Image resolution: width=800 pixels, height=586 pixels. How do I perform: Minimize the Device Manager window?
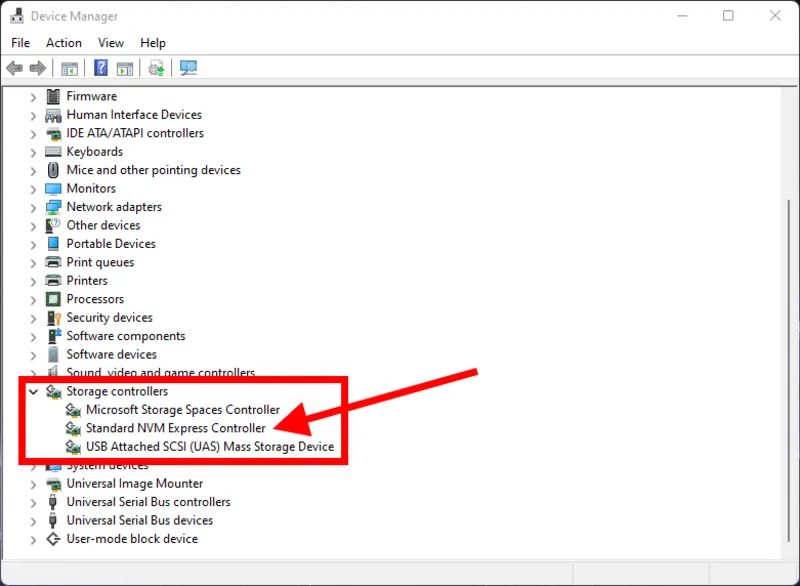click(682, 16)
